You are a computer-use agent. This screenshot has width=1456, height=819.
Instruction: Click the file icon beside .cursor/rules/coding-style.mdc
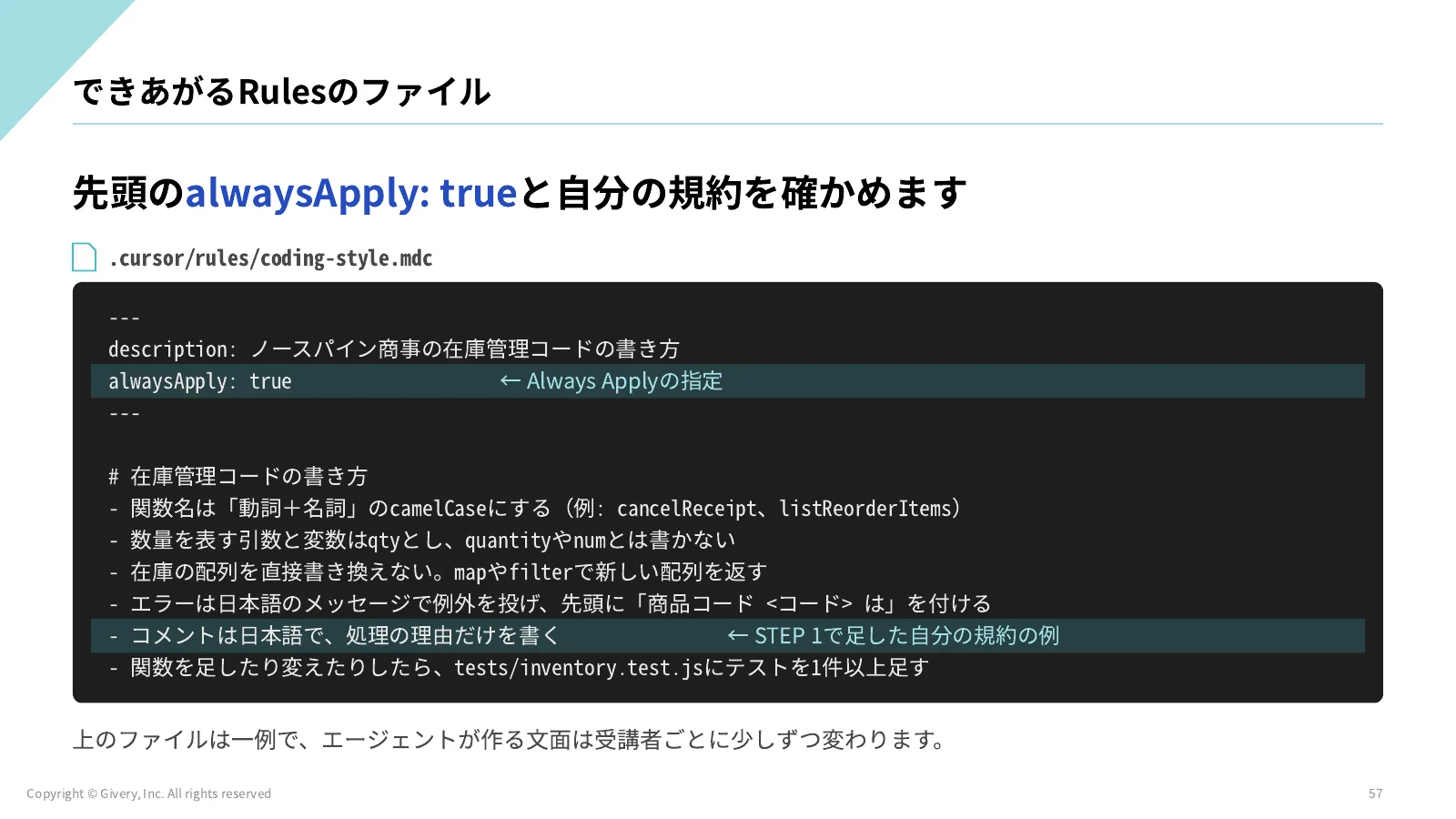[x=85, y=258]
